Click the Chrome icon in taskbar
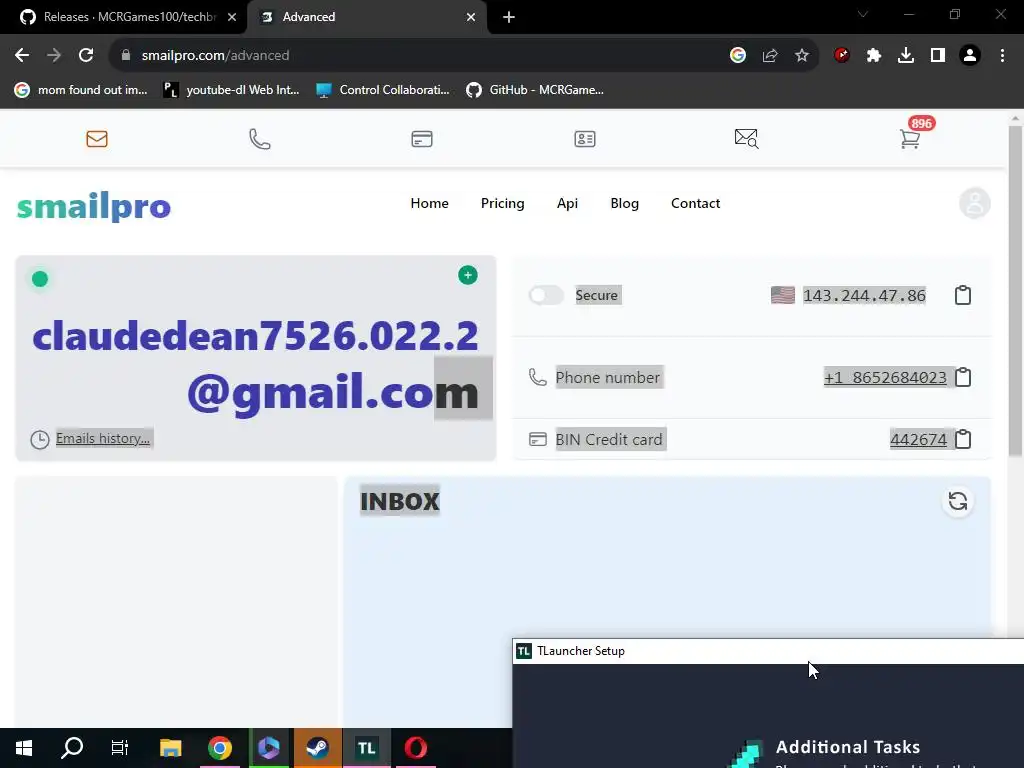 (219, 748)
